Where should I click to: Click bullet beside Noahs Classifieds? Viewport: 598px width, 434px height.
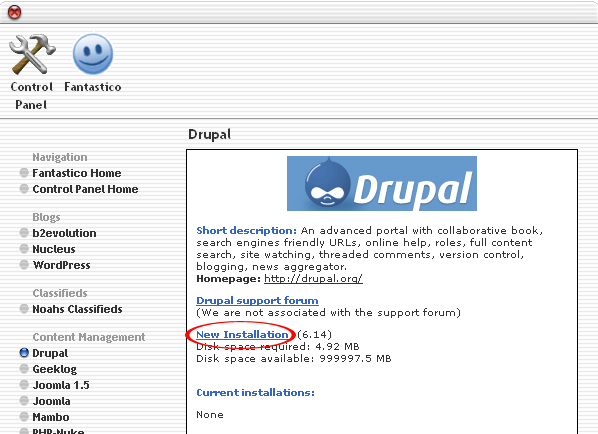(x=24, y=309)
